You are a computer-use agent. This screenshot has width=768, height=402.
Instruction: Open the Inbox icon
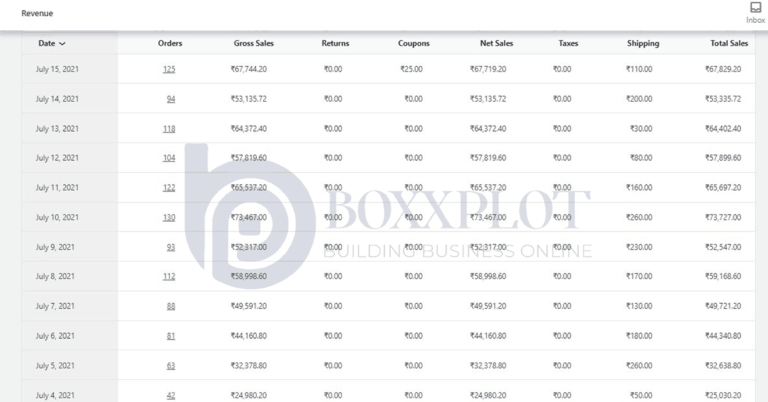[x=755, y=11]
